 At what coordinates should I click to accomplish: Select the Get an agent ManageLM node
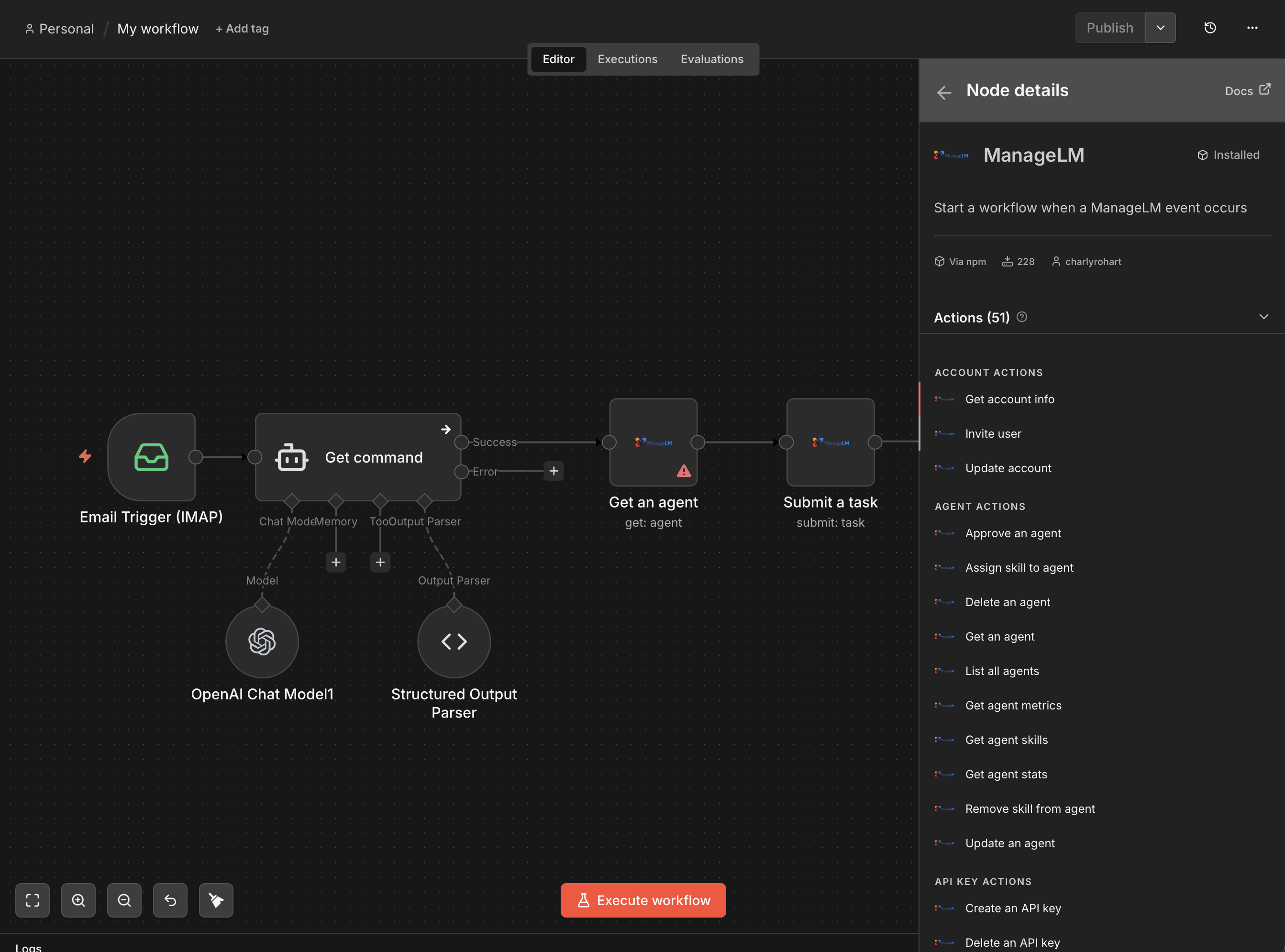(x=654, y=442)
